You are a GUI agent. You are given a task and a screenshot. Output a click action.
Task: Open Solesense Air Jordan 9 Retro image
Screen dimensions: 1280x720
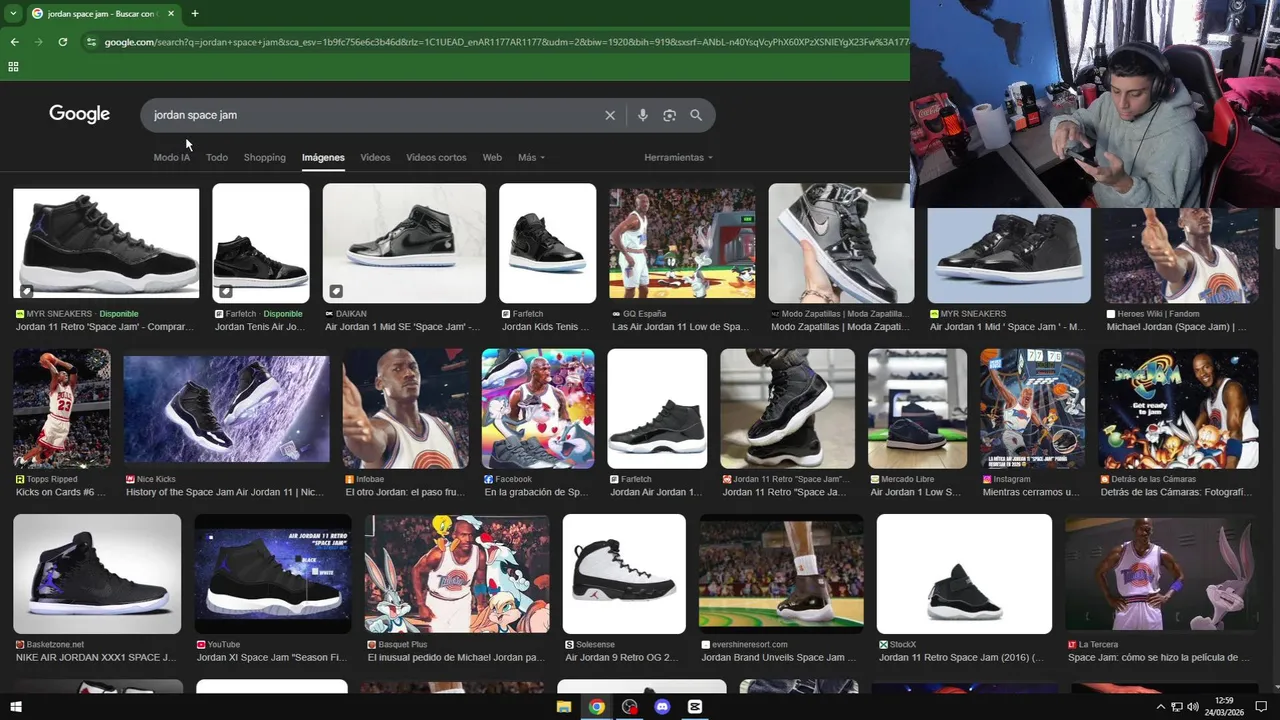(624, 574)
